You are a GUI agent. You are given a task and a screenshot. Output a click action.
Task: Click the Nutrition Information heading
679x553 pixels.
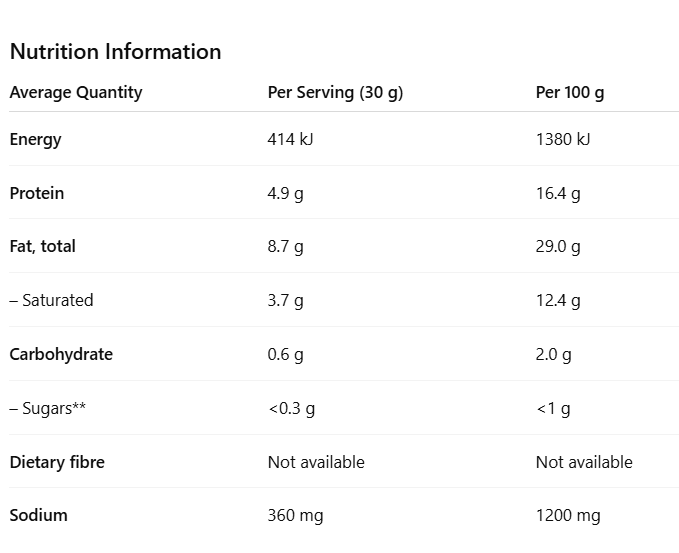click(115, 52)
